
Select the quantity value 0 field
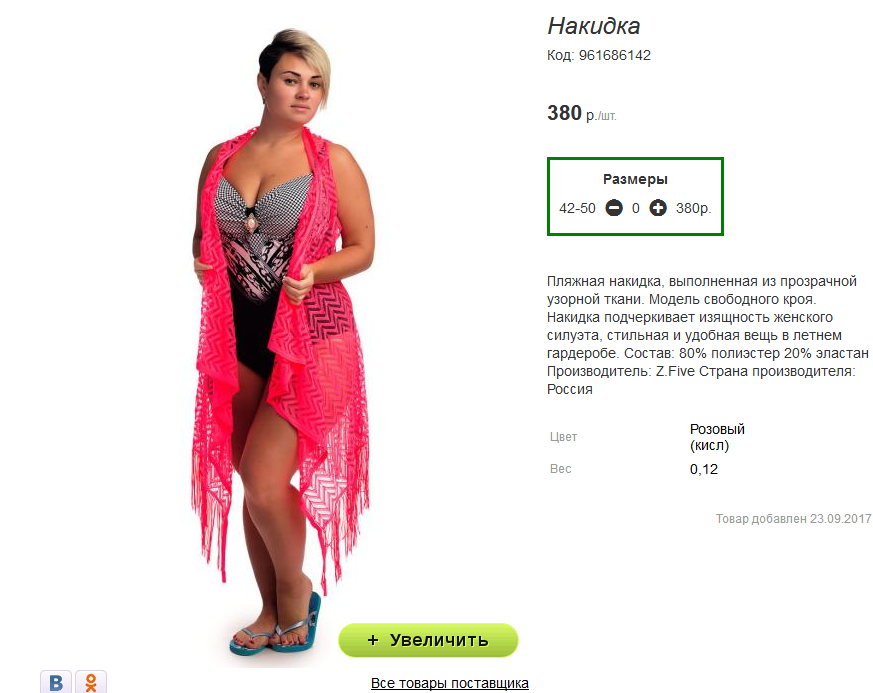(635, 208)
